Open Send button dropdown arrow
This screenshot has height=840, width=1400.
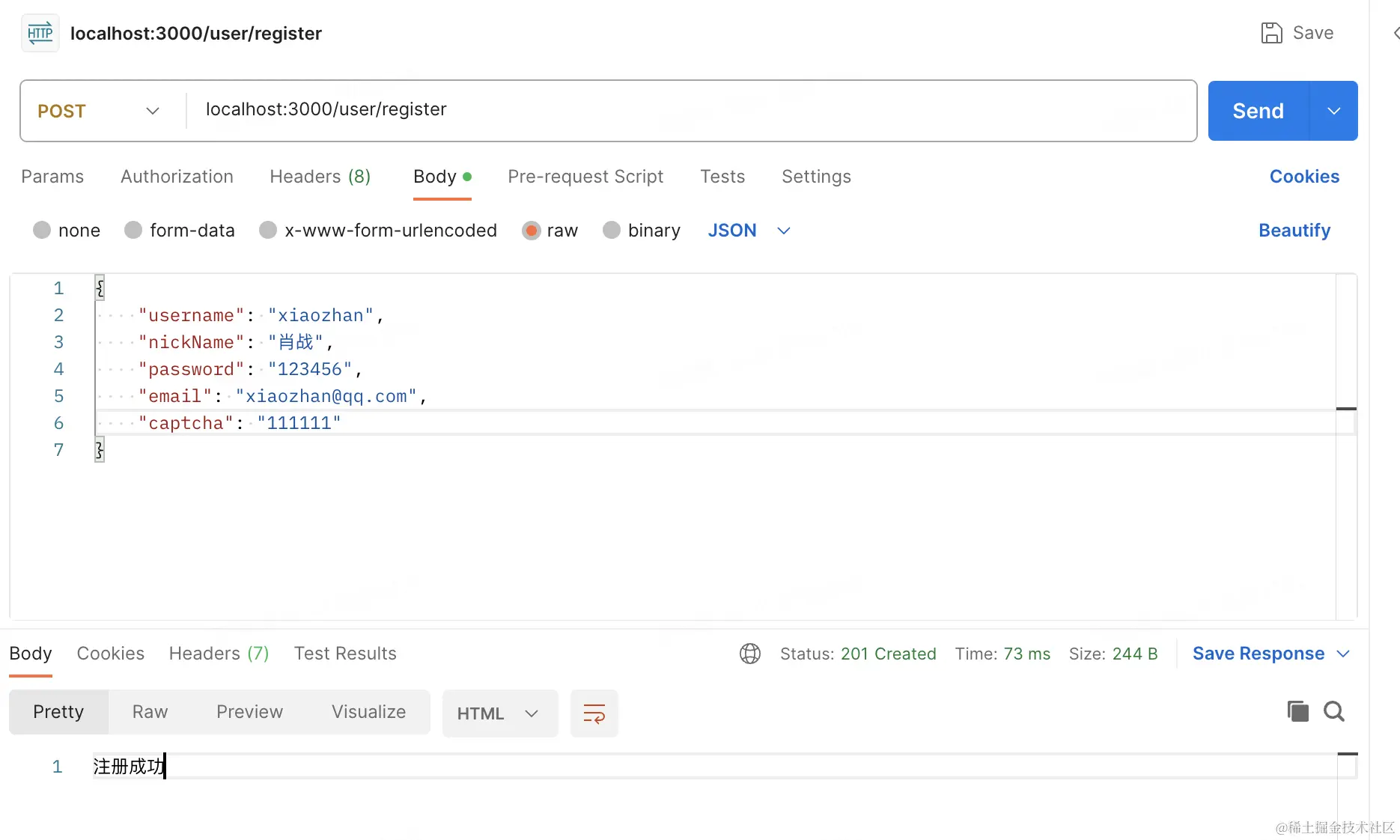(1333, 111)
